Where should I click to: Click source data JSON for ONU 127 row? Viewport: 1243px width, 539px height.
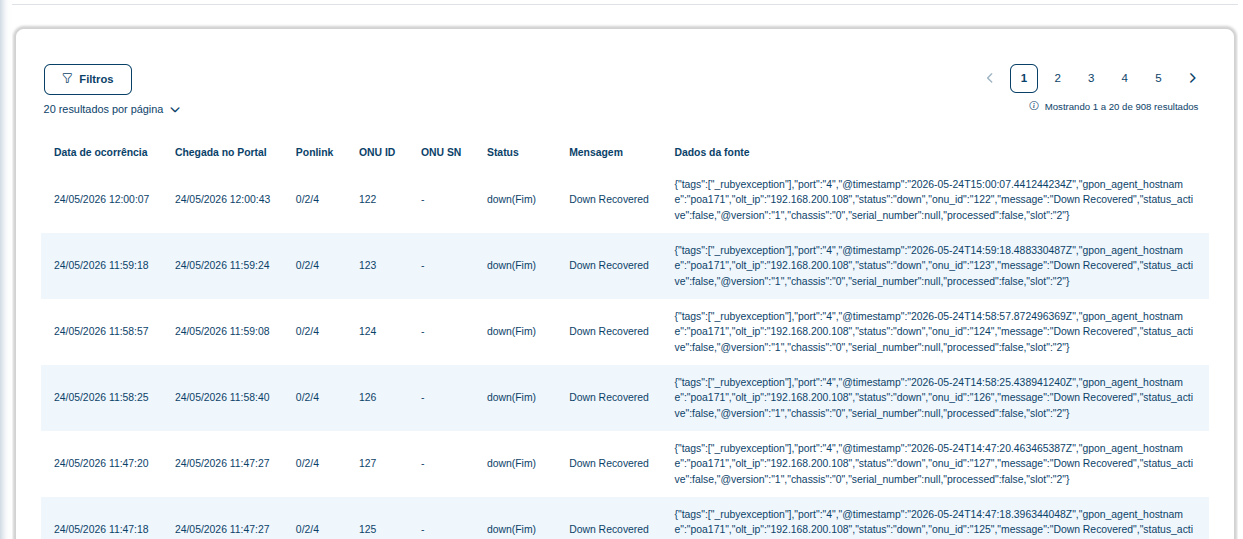[x=934, y=463]
